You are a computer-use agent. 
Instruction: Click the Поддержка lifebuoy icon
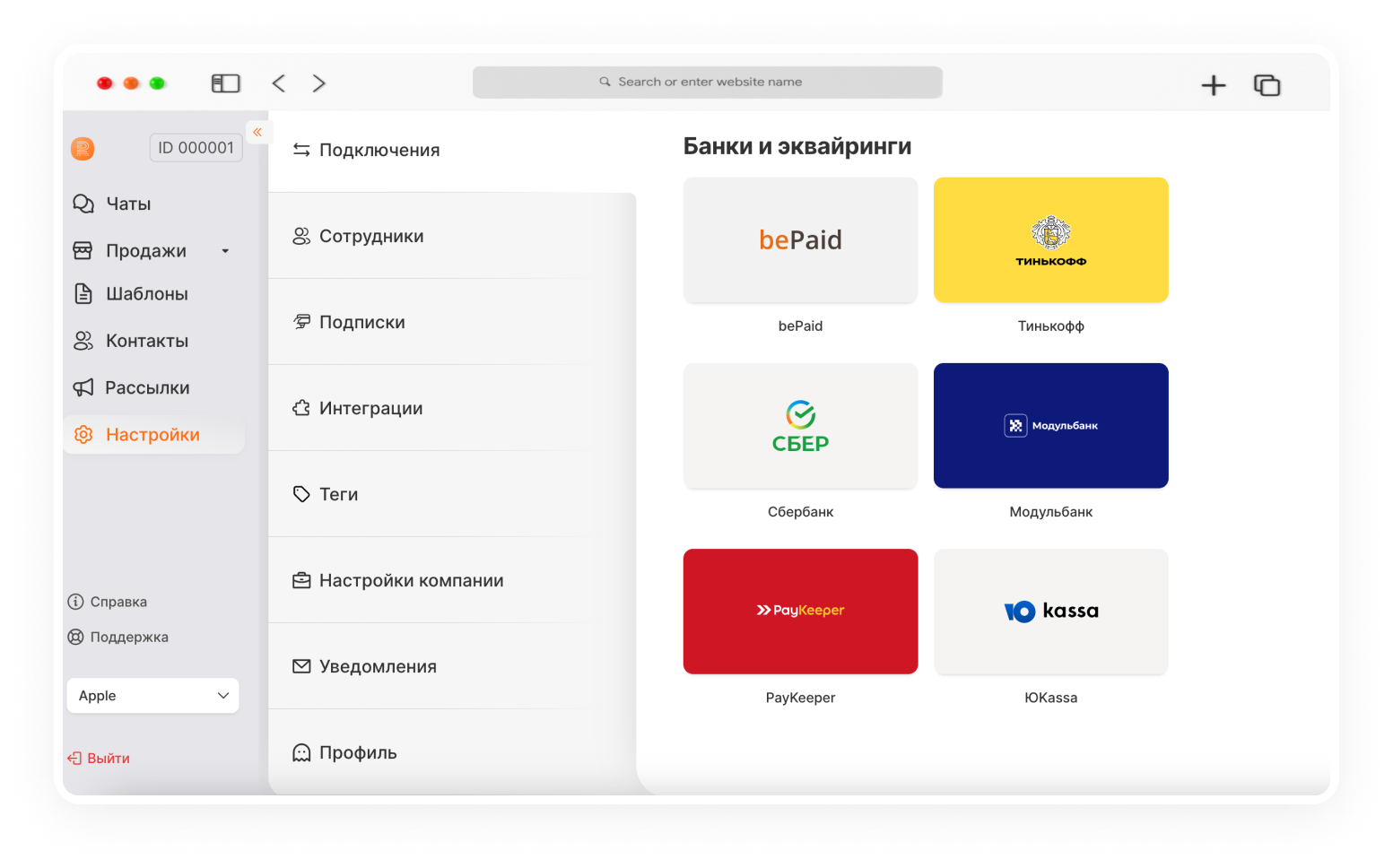[x=76, y=637]
